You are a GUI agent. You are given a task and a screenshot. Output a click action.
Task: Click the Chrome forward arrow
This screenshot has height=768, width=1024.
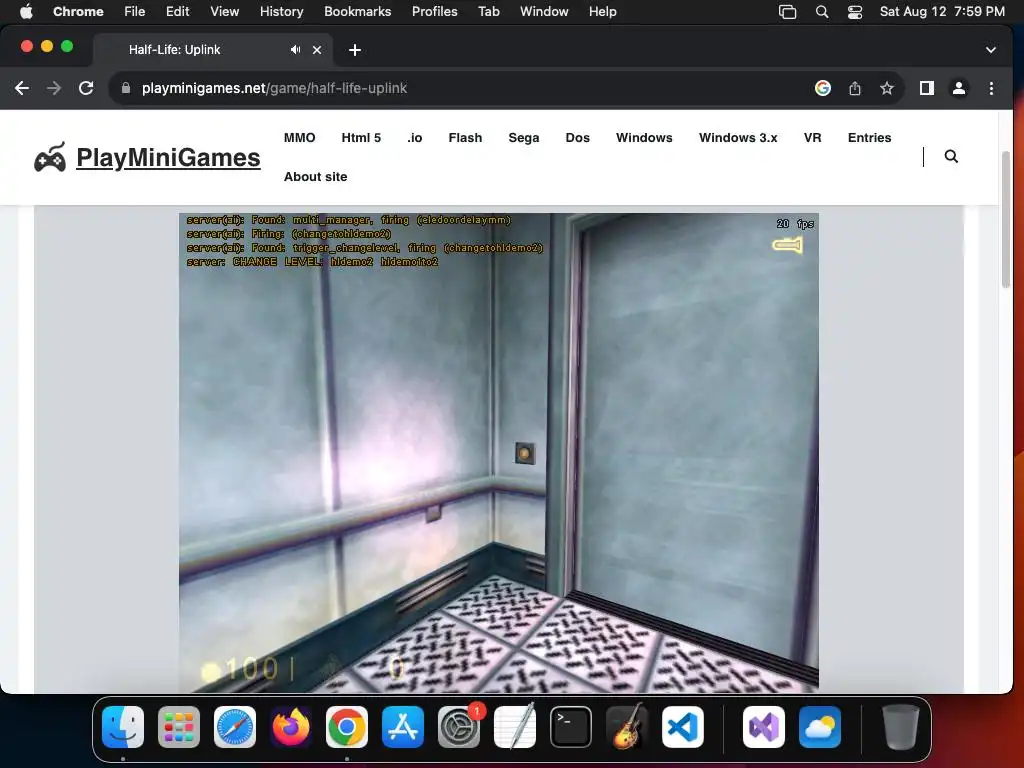point(54,88)
